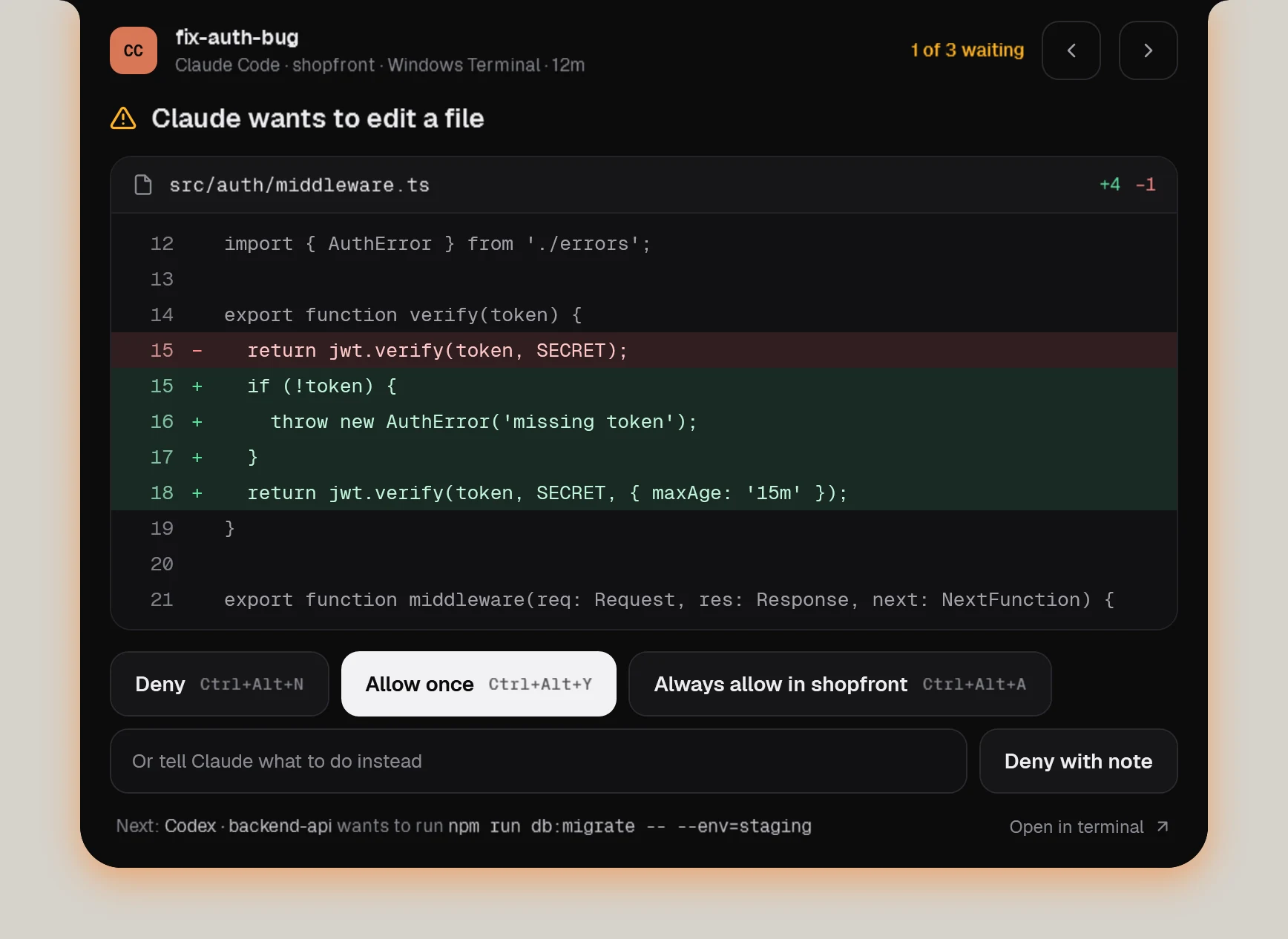
Task: Focus the 'Or tell Claude what to do instead' field
Action: 538,761
